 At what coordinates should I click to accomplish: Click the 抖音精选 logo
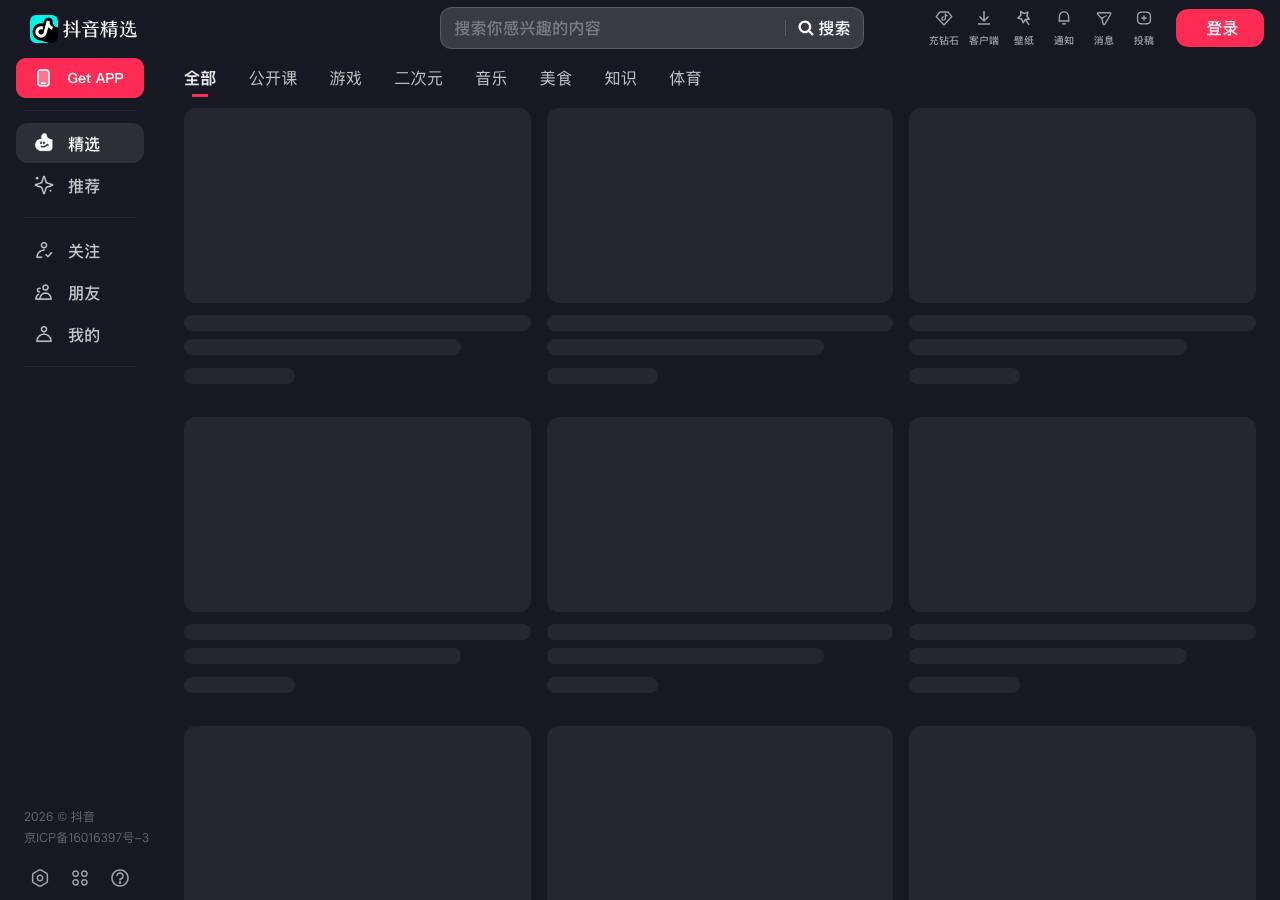coord(83,29)
